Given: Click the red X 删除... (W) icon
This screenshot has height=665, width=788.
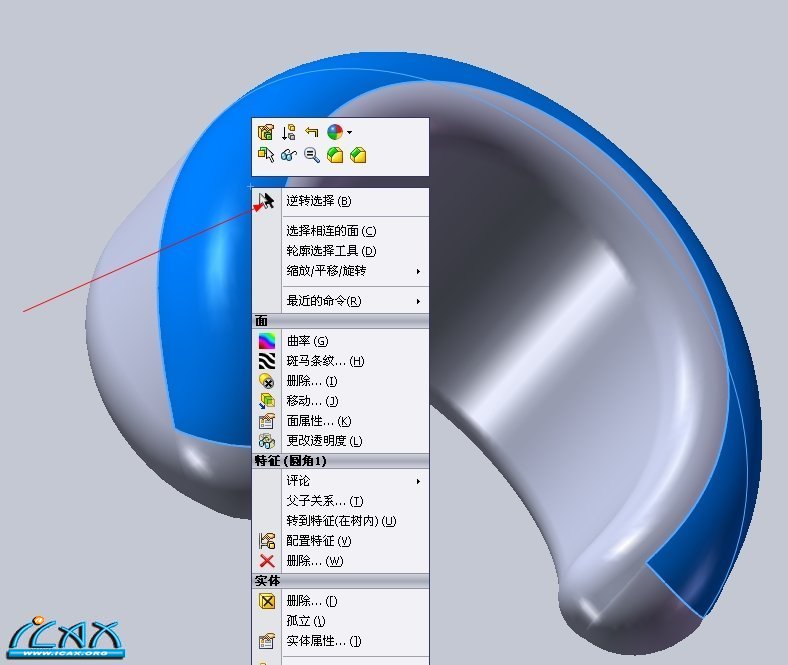Looking at the screenshot, I should coord(267,561).
